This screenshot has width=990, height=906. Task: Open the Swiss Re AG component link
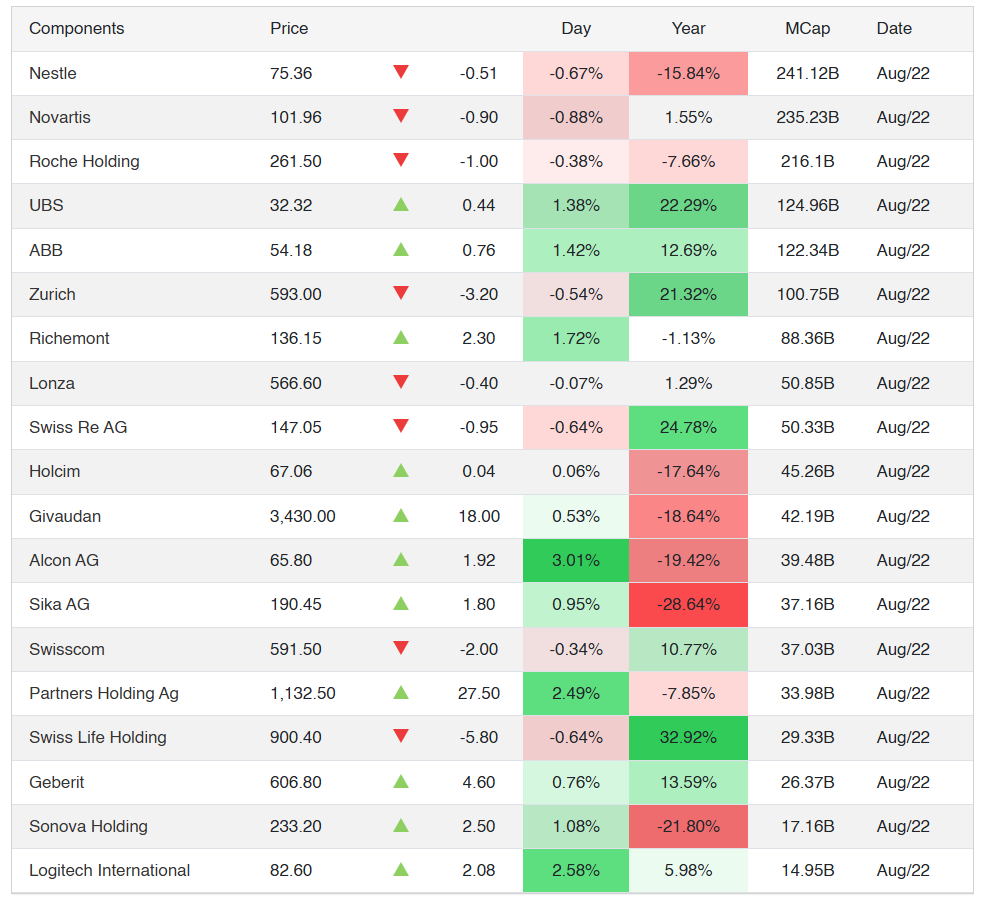click(78, 427)
